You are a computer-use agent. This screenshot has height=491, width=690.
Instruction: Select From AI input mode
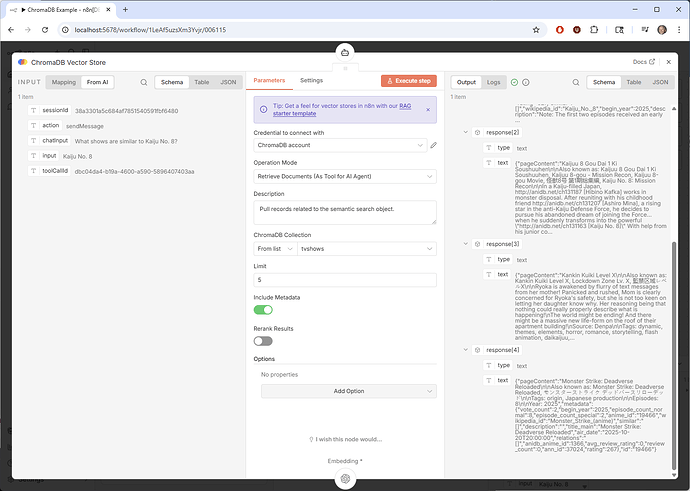[x=97, y=82]
